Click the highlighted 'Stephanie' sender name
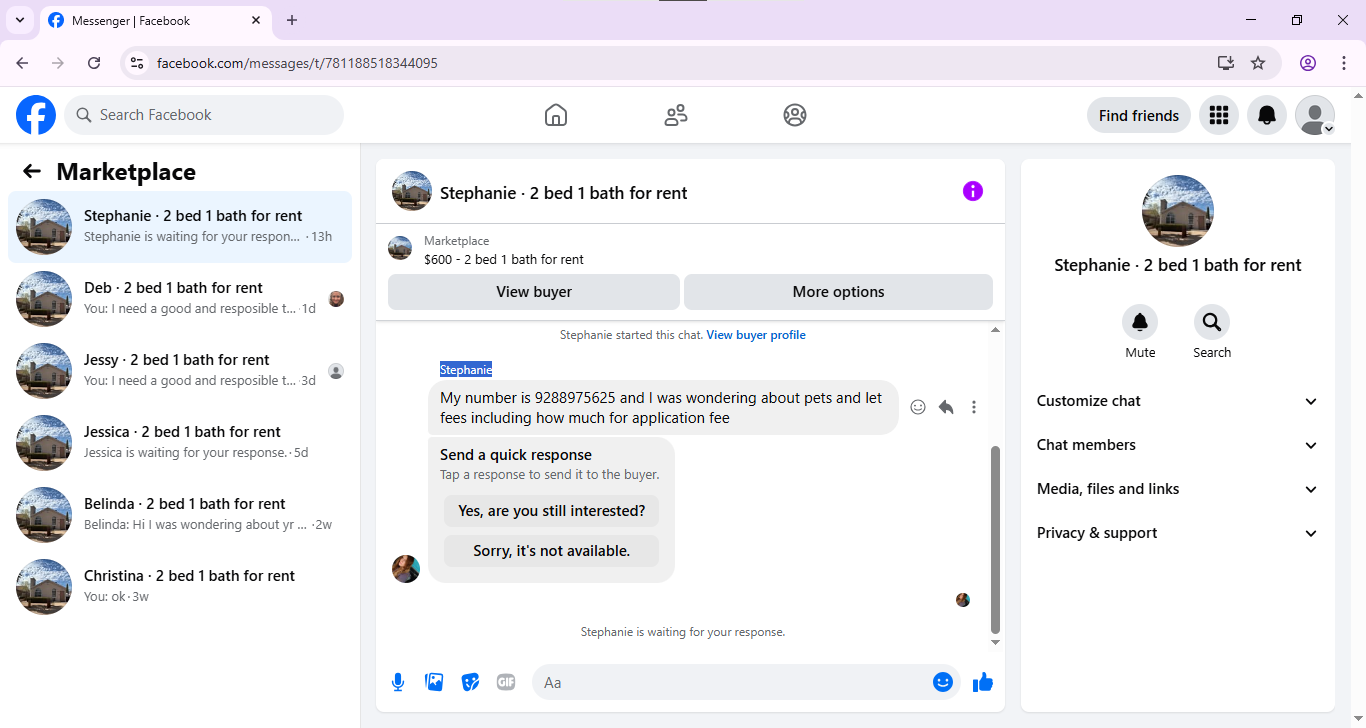The image size is (1366, 728). (x=466, y=370)
